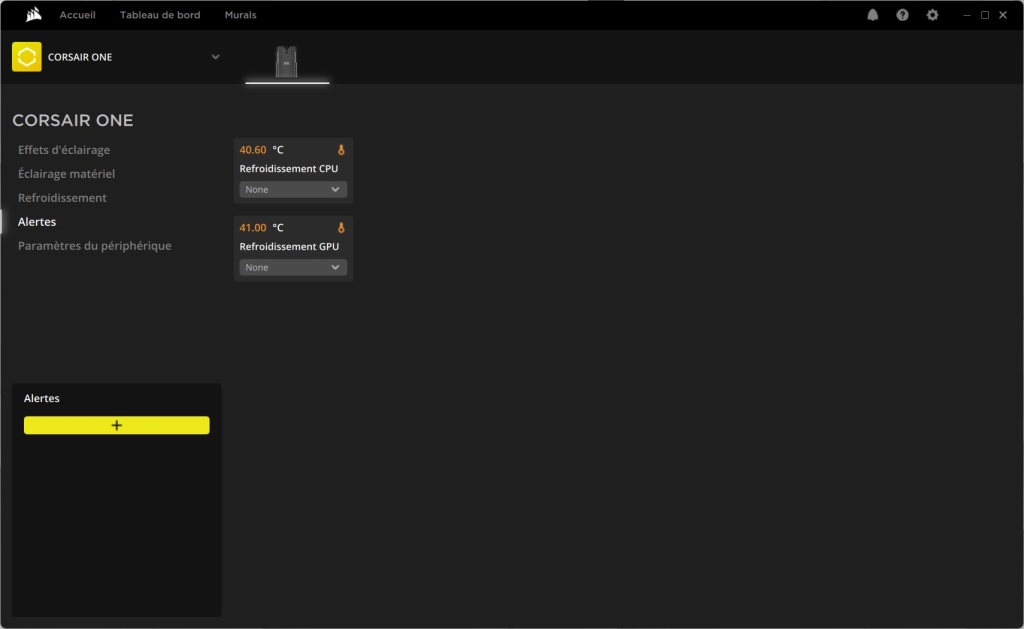
Task: Open the help question mark icon
Action: point(903,15)
